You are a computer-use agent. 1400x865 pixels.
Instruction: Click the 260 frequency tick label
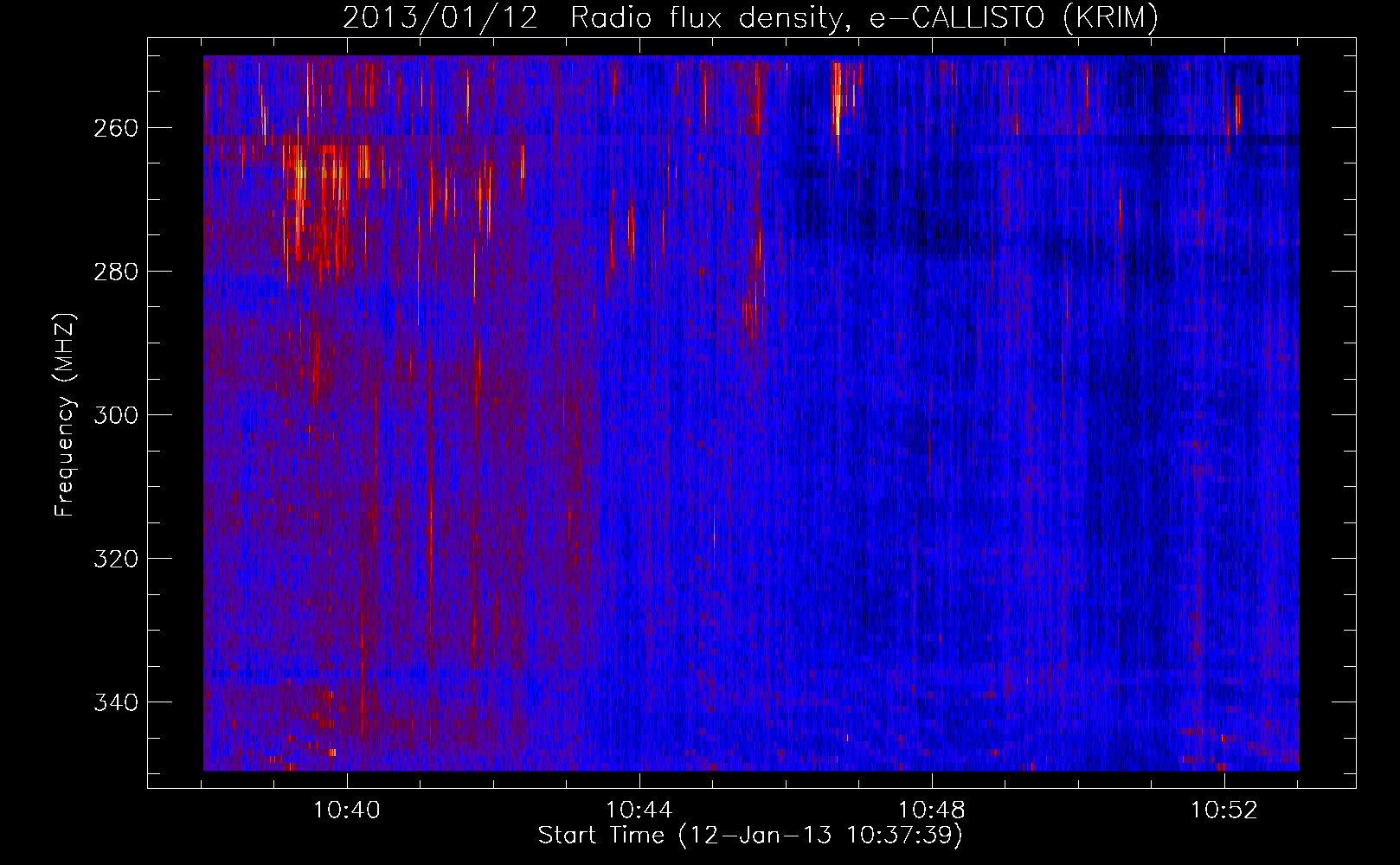(x=116, y=128)
